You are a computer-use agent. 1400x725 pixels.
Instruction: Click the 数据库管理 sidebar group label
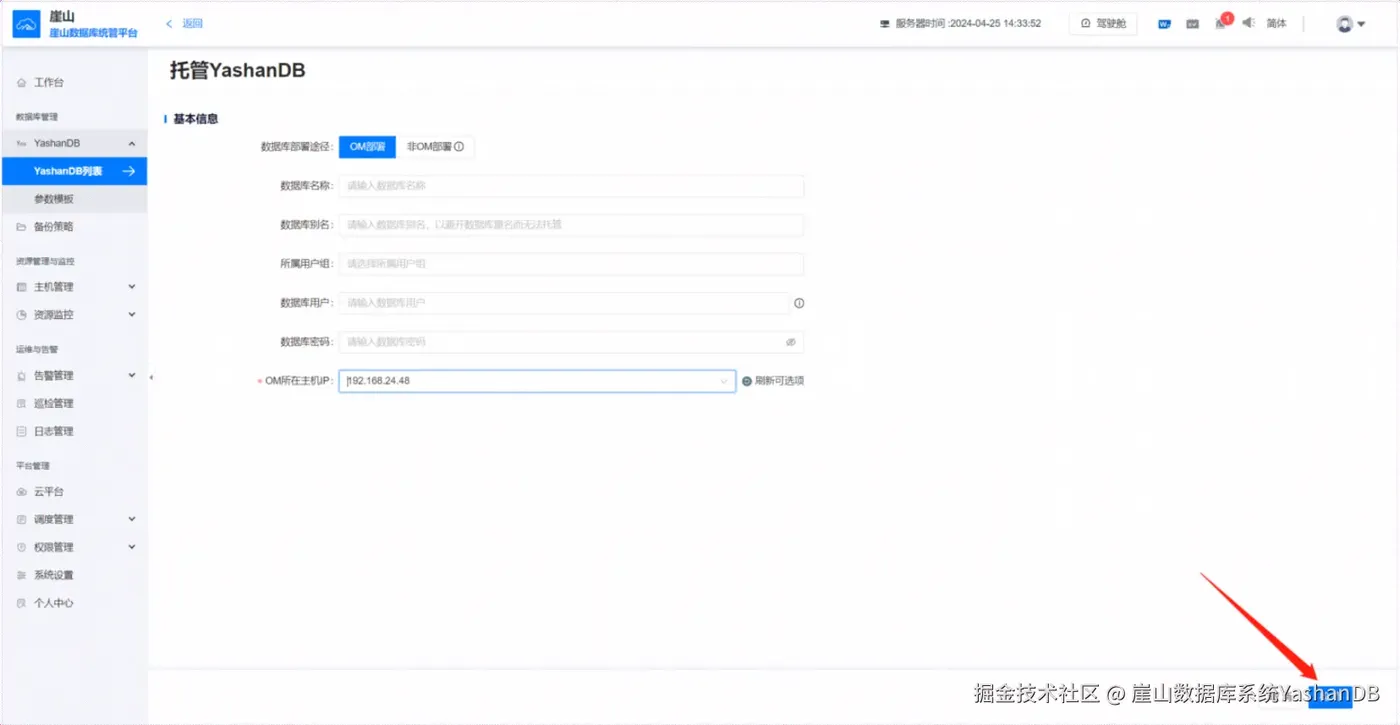click(37, 117)
